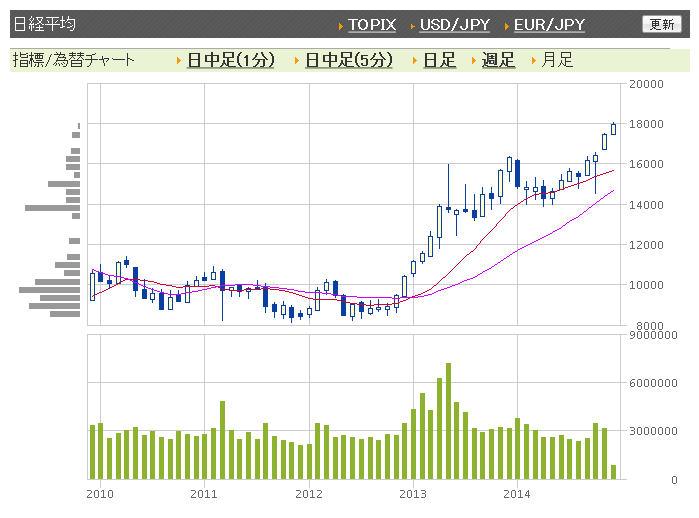Screen dimensions: 699x518
Task: Click the 2011 x-axis label
Action: [x=204, y=494]
